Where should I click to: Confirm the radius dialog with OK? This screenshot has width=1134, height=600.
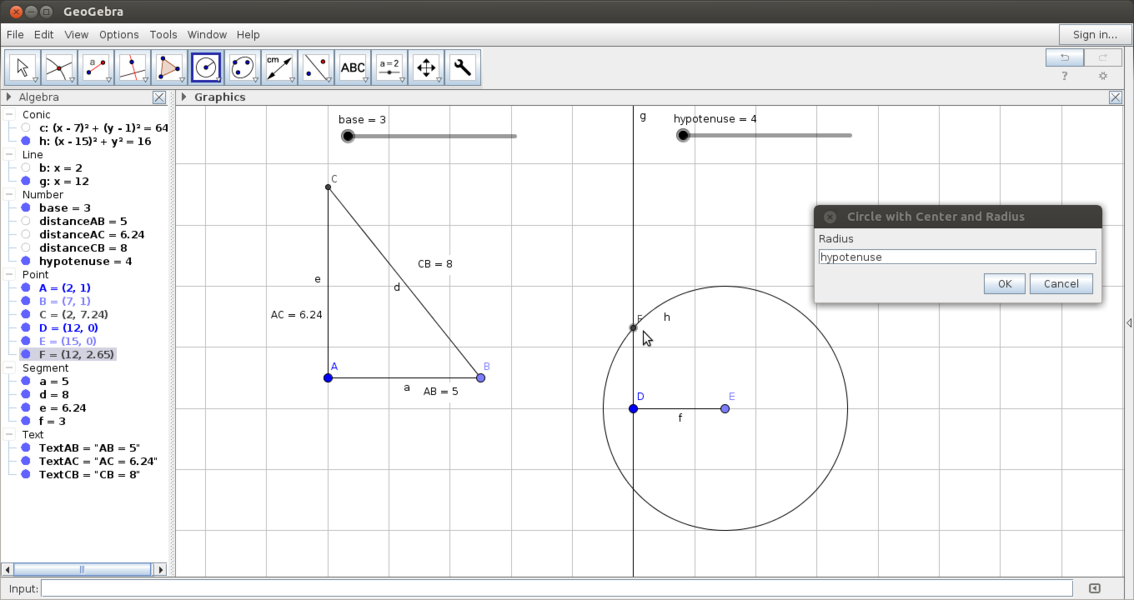(1003, 283)
